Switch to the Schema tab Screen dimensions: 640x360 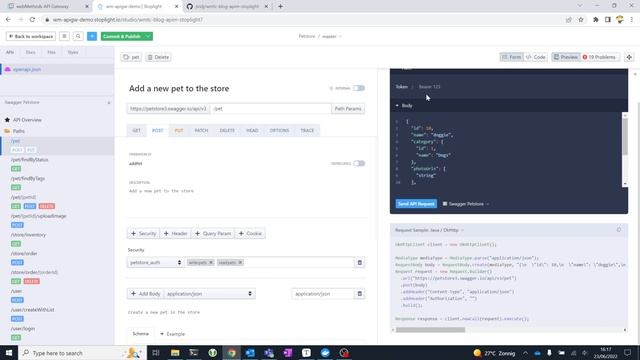140,334
